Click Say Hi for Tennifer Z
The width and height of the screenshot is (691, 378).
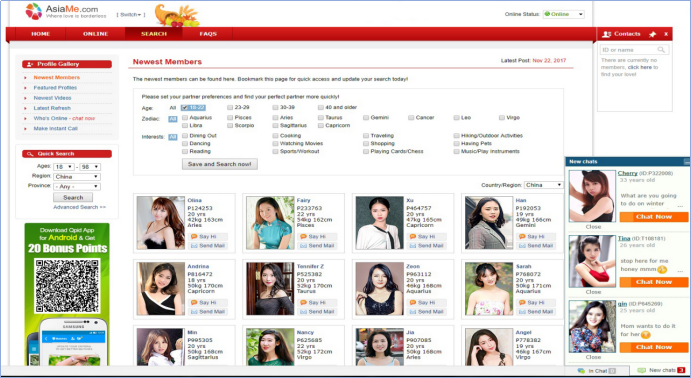pyautogui.click(x=317, y=303)
